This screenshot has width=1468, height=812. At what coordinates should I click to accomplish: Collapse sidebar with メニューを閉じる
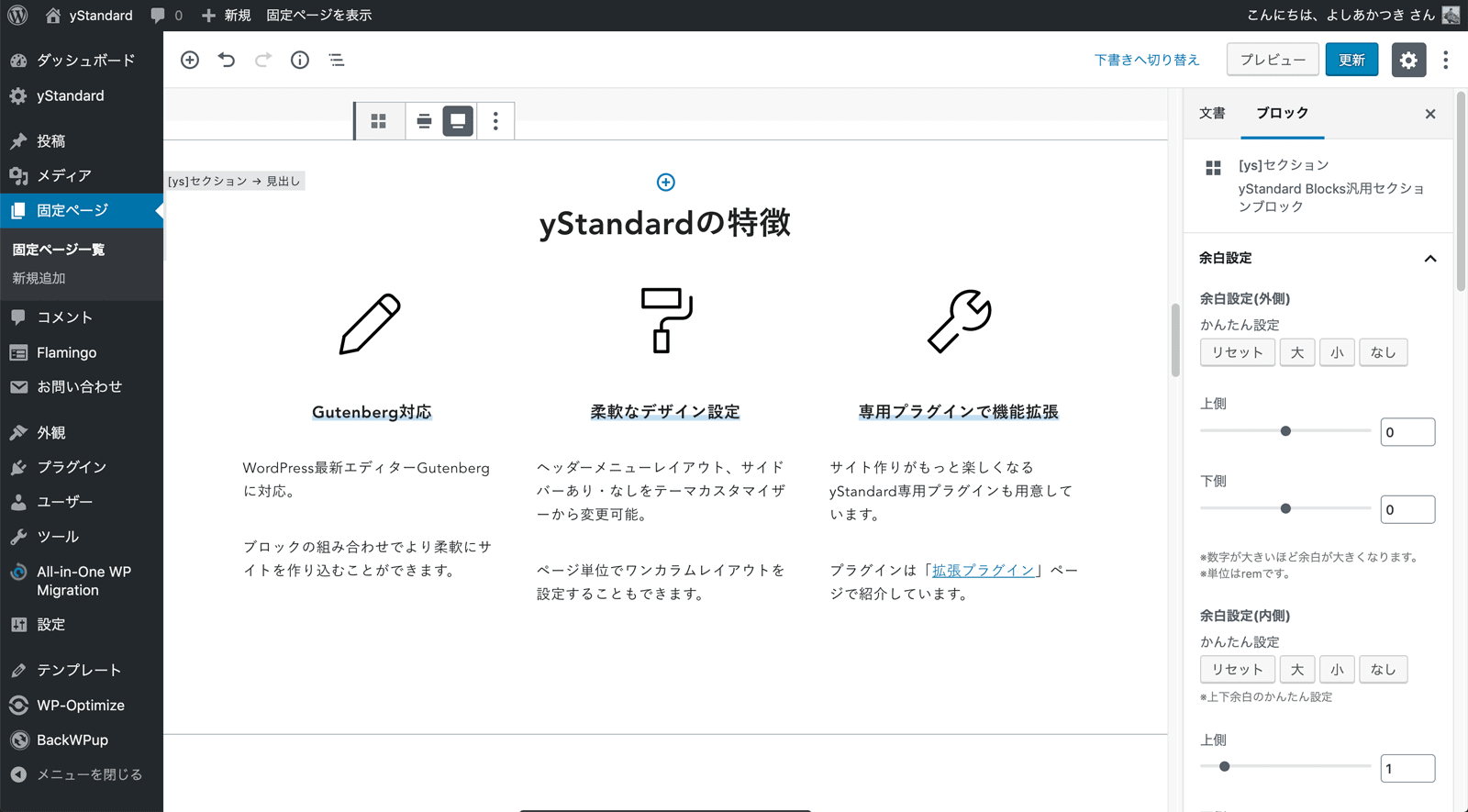point(82,775)
